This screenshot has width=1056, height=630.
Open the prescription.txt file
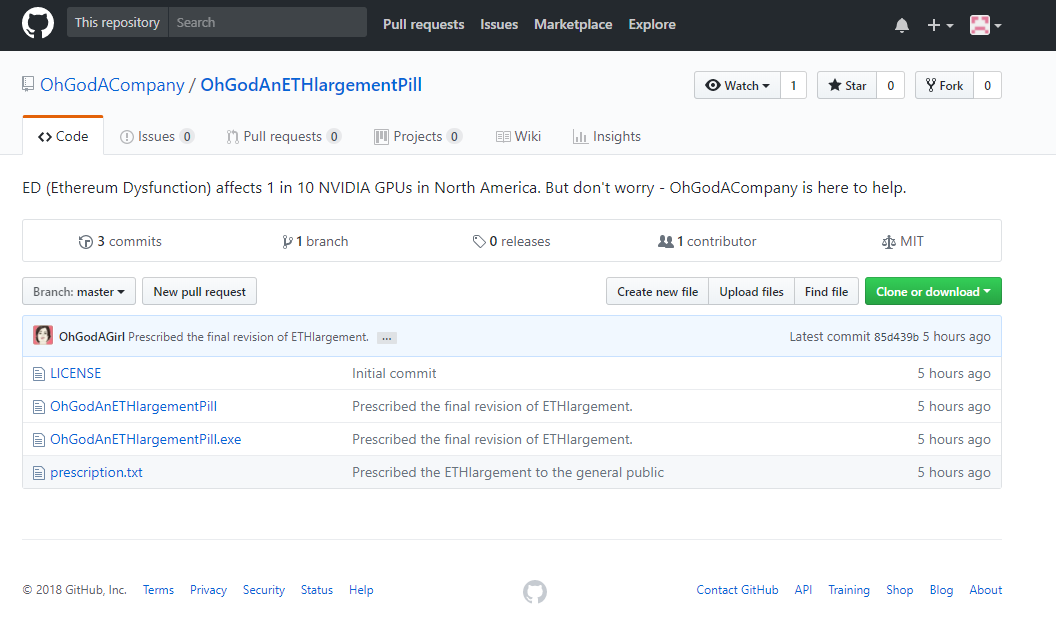[x=96, y=472]
